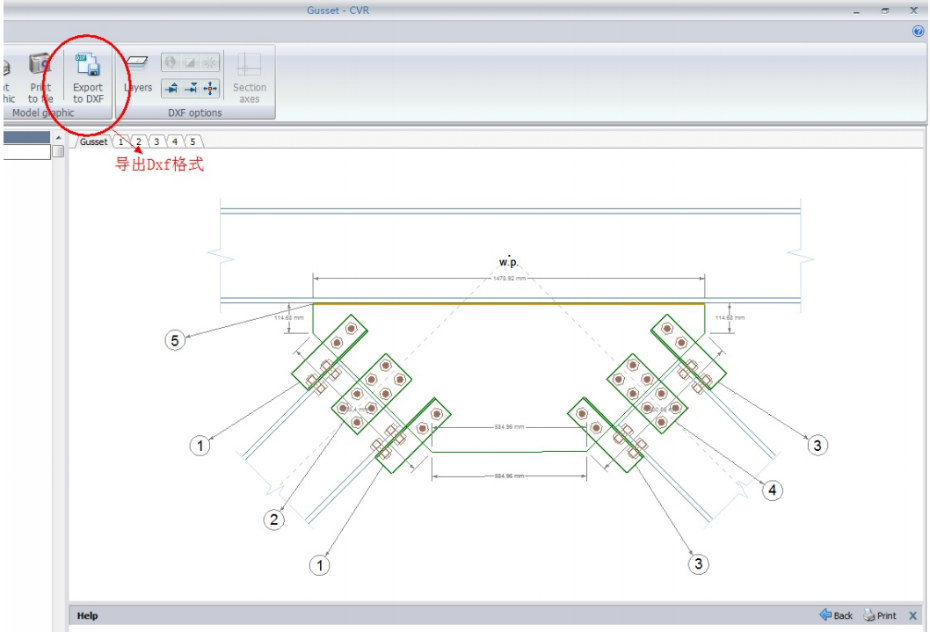Click the disabled starburst icon in DXF options

(x=210, y=62)
